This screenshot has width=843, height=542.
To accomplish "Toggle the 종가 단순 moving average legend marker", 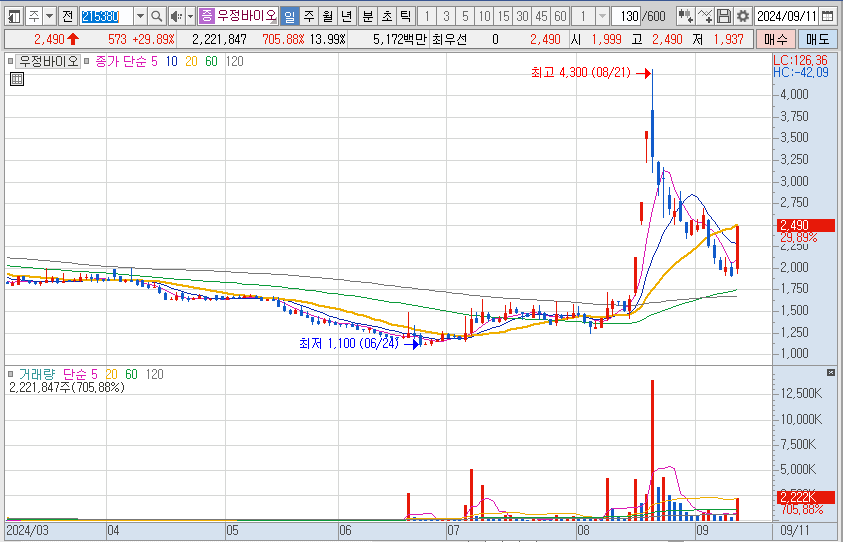I will tap(87, 61).
